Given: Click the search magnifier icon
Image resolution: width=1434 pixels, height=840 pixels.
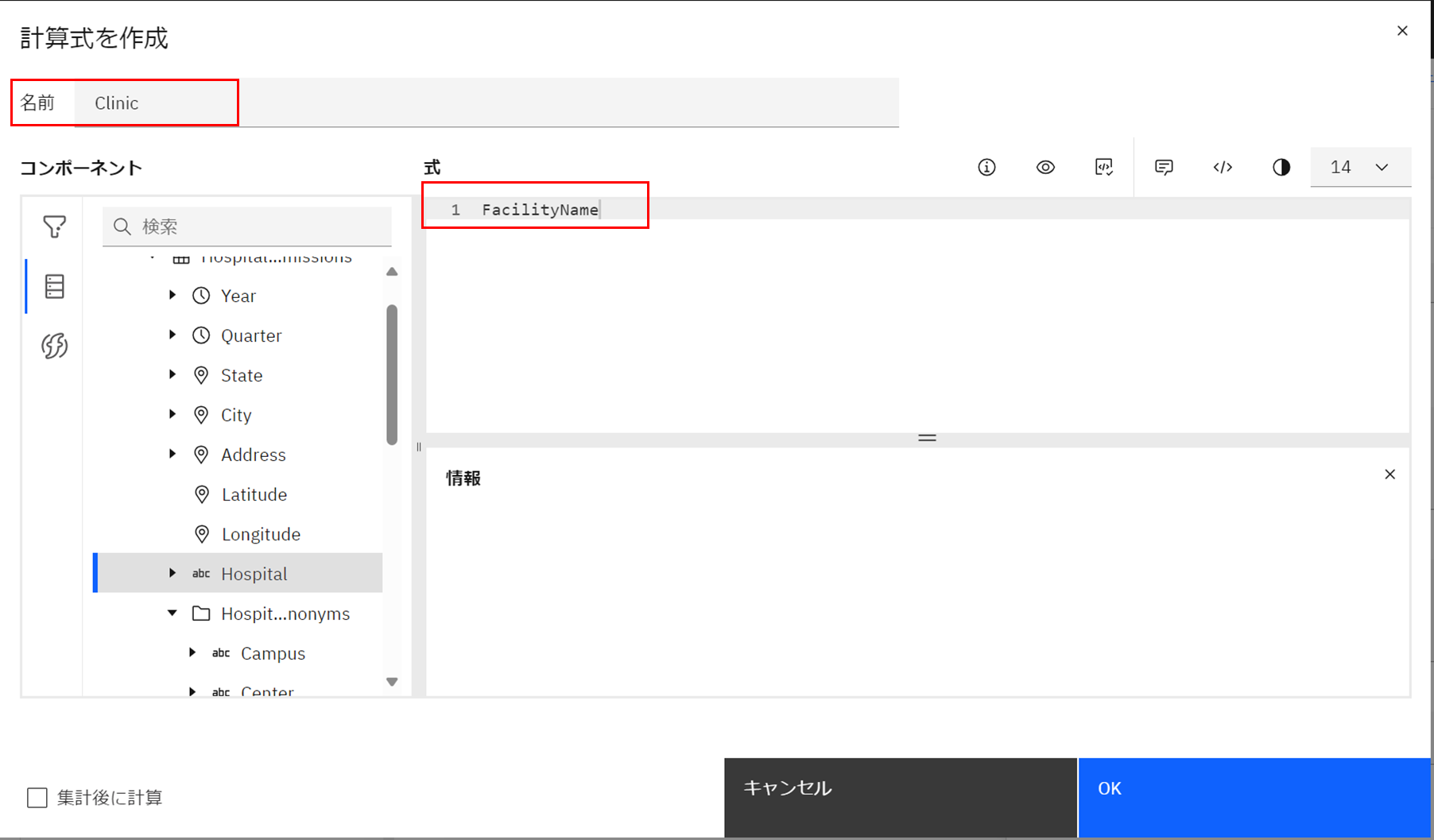Looking at the screenshot, I should pos(122,226).
